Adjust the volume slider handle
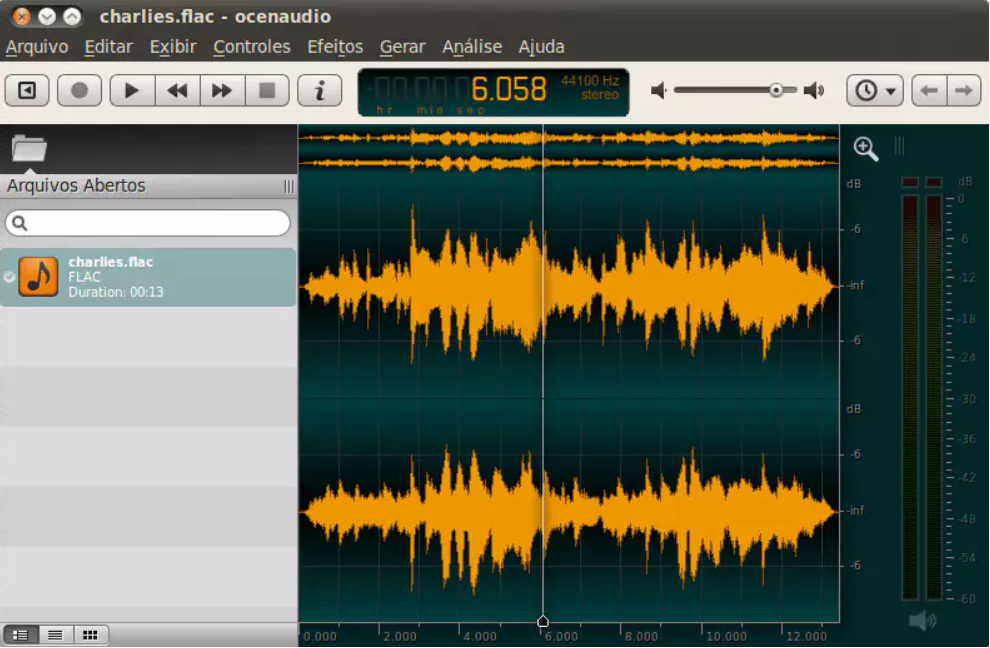 click(x=776, y=90)
